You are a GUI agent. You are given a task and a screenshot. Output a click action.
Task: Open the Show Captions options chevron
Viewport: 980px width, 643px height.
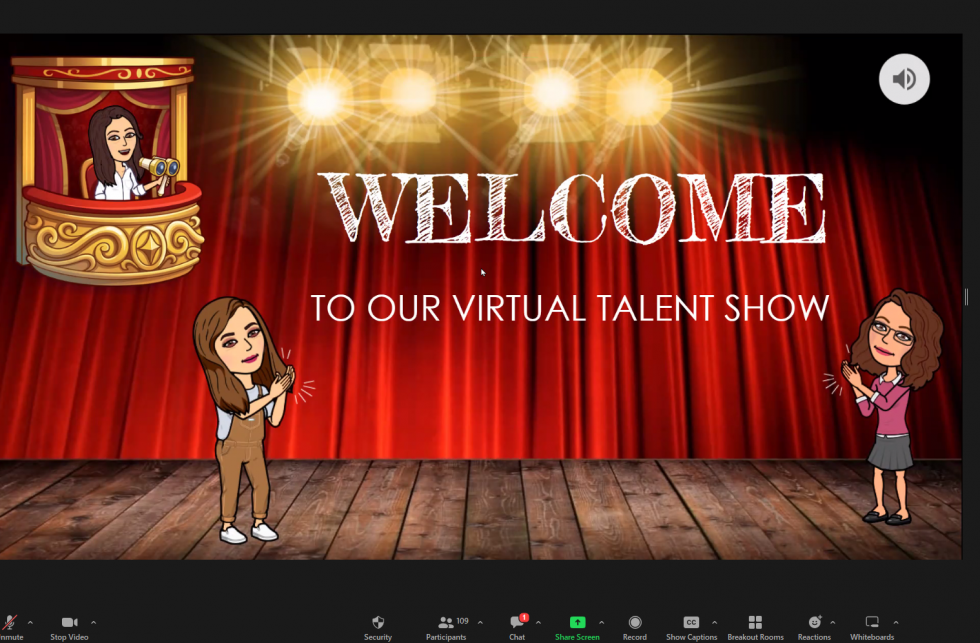[x=714, y=620]
